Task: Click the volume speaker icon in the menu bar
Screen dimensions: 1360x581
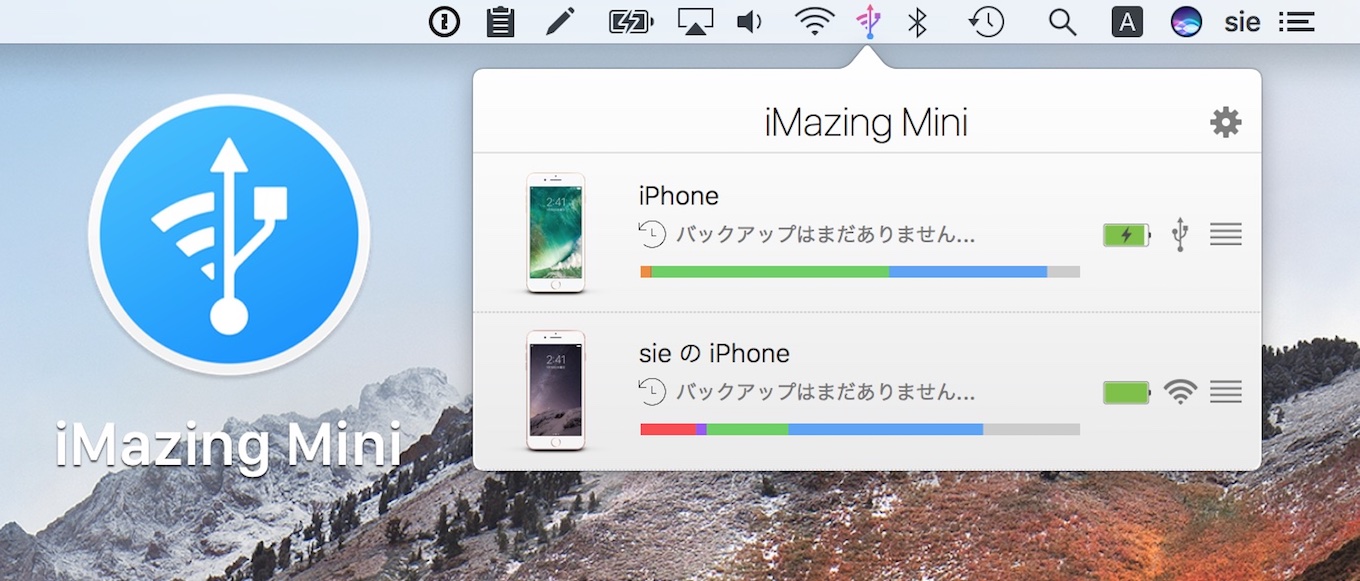Action: pos(748,20)
